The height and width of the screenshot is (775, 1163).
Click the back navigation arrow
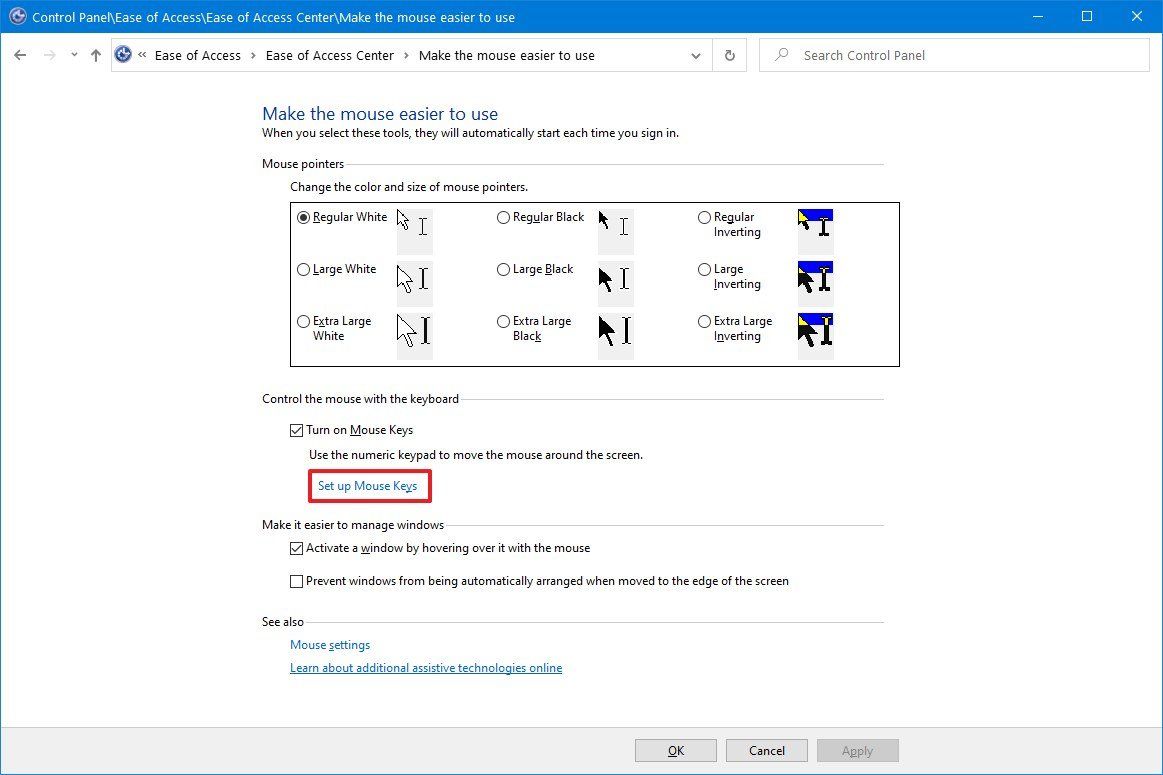tap(20, 55)
